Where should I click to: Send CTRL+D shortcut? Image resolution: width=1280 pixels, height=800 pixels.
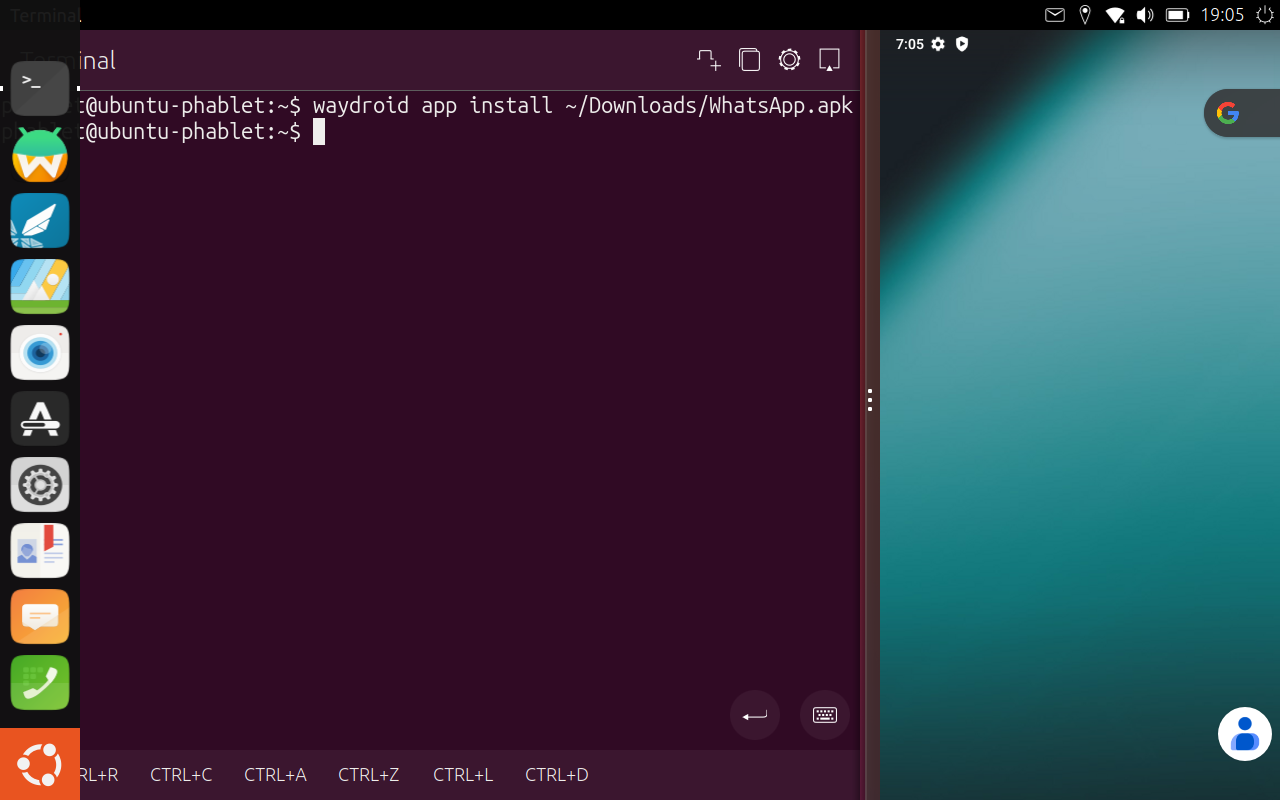pos(557,775)
